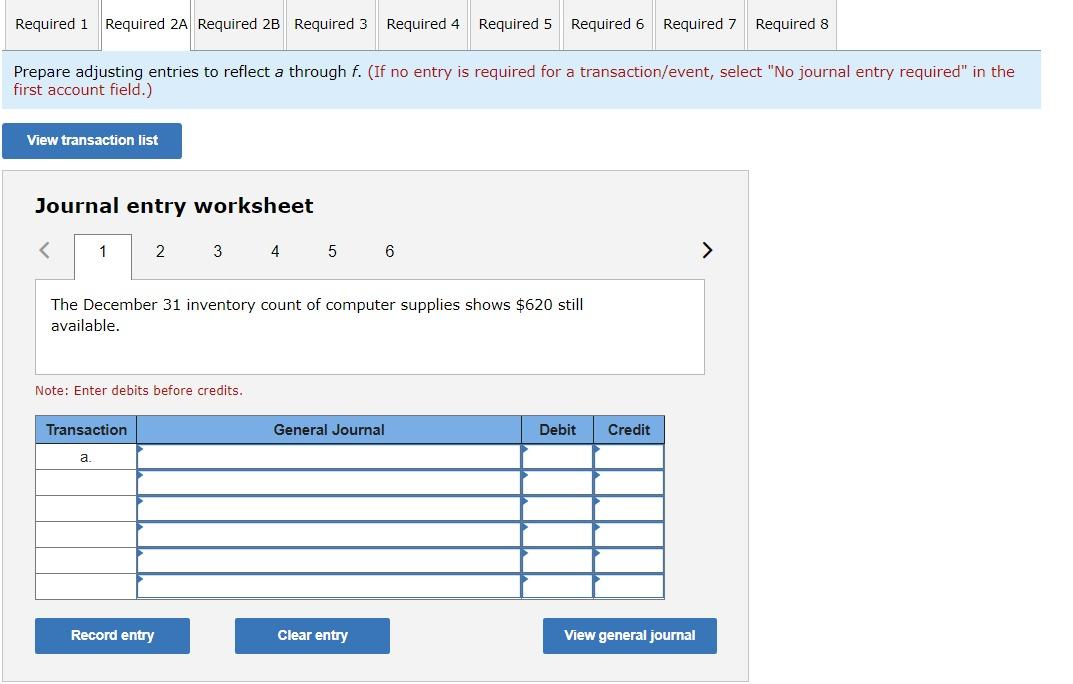Go to next journal entry with right chevron
The image size is (1073, 684).
[x=707, y=250]
